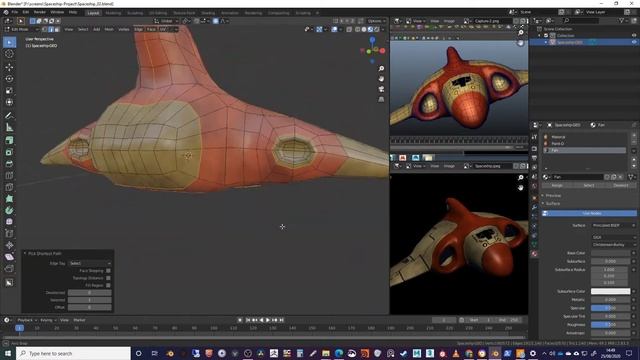This screenshot has width=640, height=360.
Task: Open the File menu
Action: (15, 12)
